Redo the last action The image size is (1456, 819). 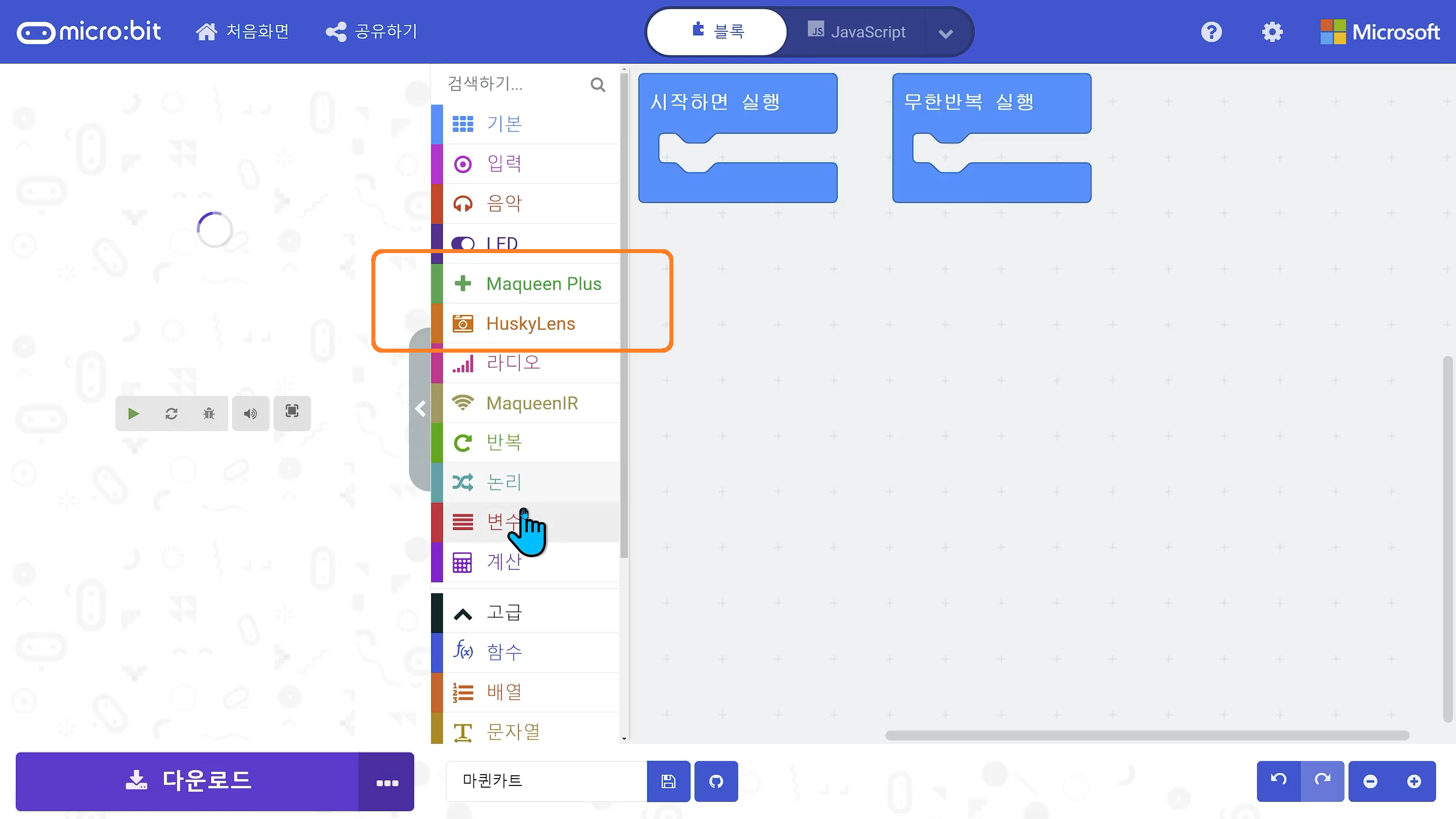click(1322, 781)
